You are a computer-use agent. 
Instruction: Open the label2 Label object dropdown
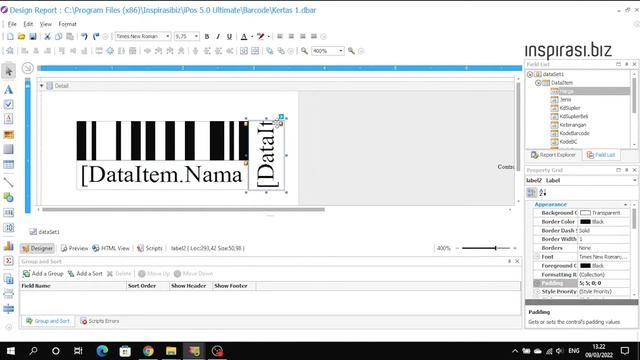point(634,180)
